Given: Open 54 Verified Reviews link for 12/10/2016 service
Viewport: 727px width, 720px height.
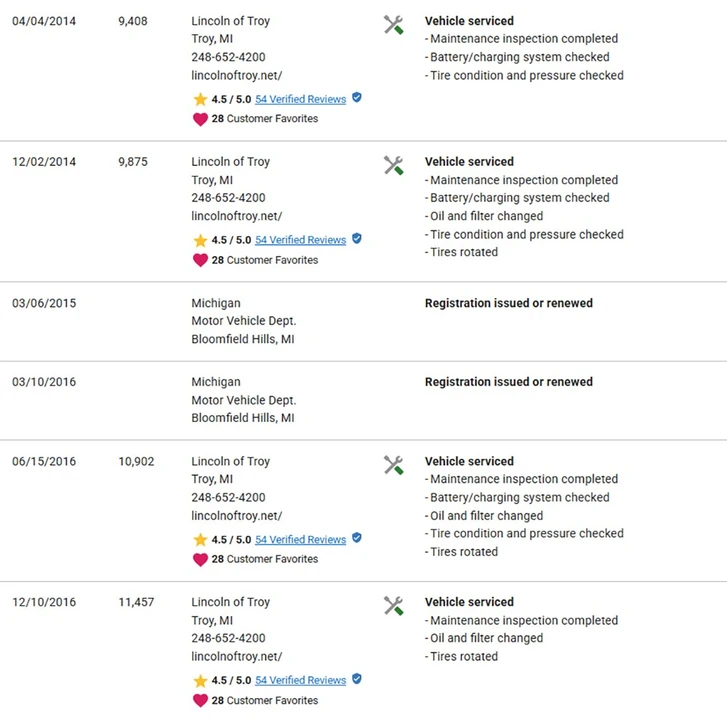Looking at the screenshot, I should (x=300, y=680).
